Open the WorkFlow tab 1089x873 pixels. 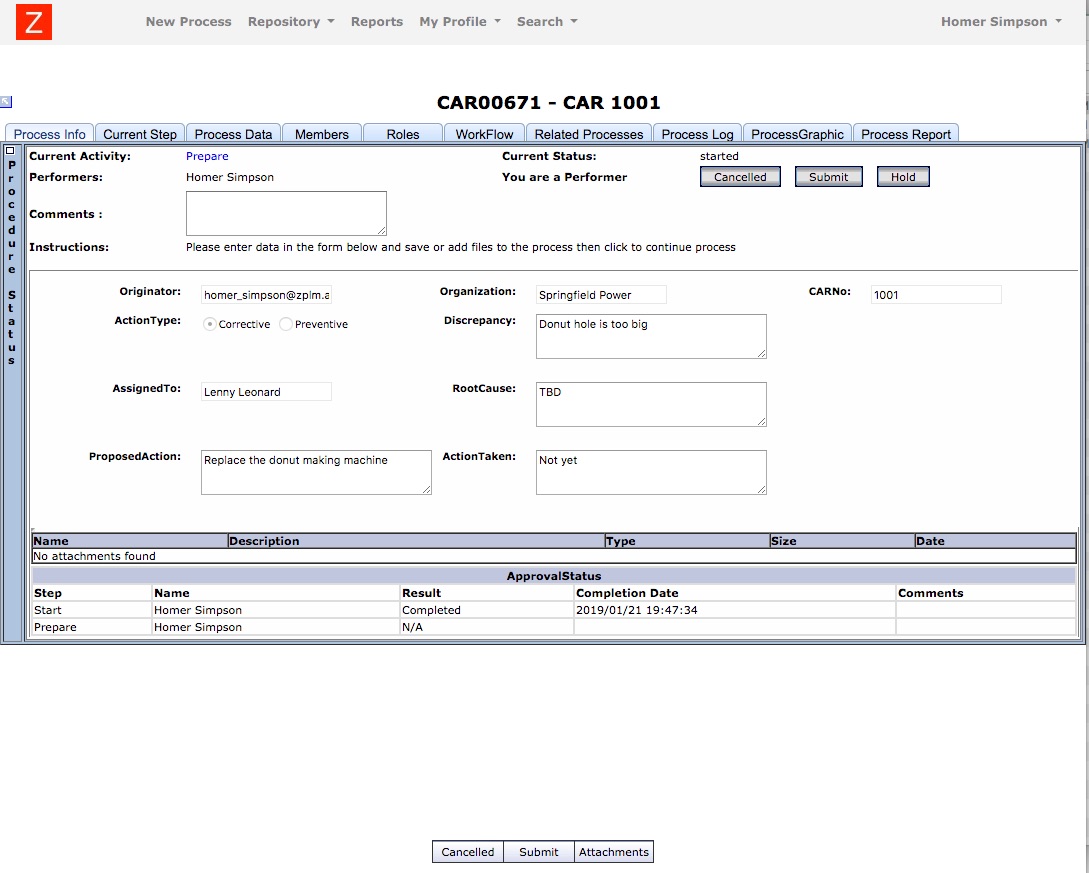point(484,133)
